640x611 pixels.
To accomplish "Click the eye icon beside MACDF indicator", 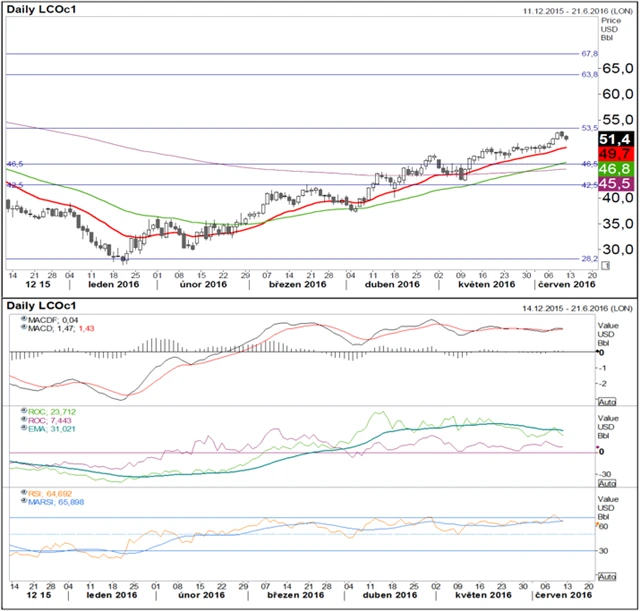I will pyautogui.click(x=25, y=318).
